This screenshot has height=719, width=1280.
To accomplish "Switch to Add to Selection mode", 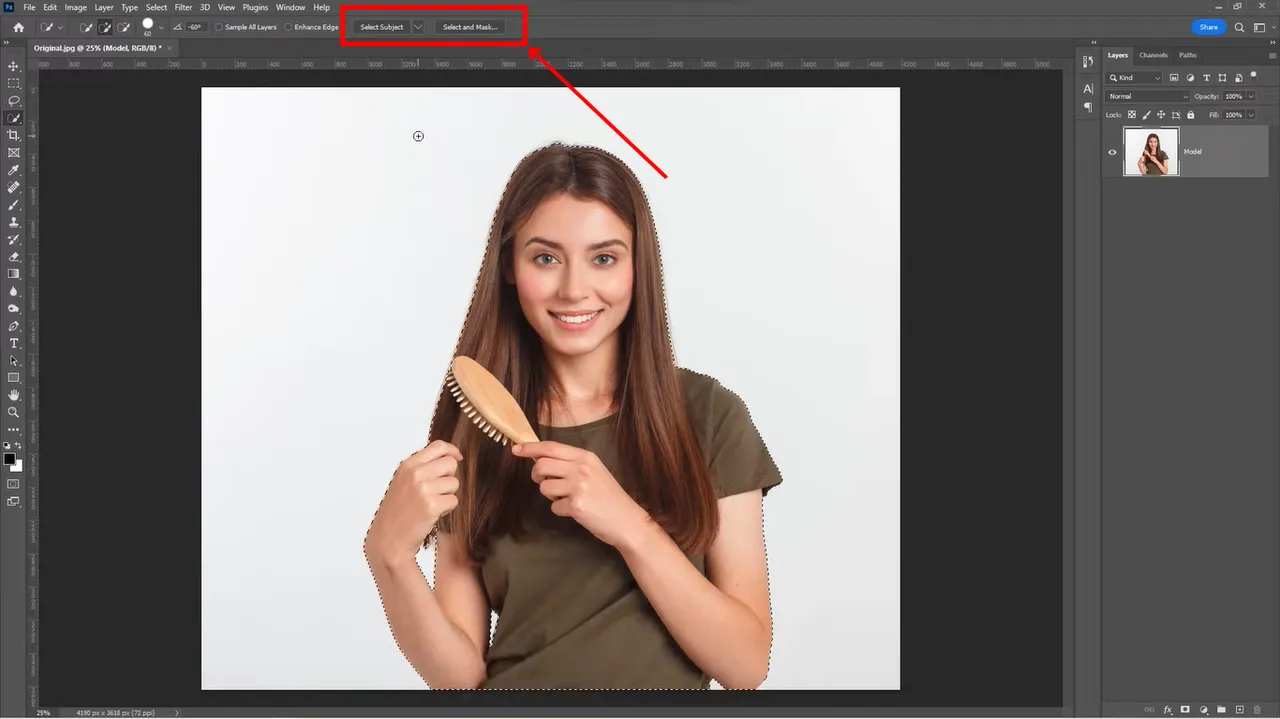I will click(104, 27).
